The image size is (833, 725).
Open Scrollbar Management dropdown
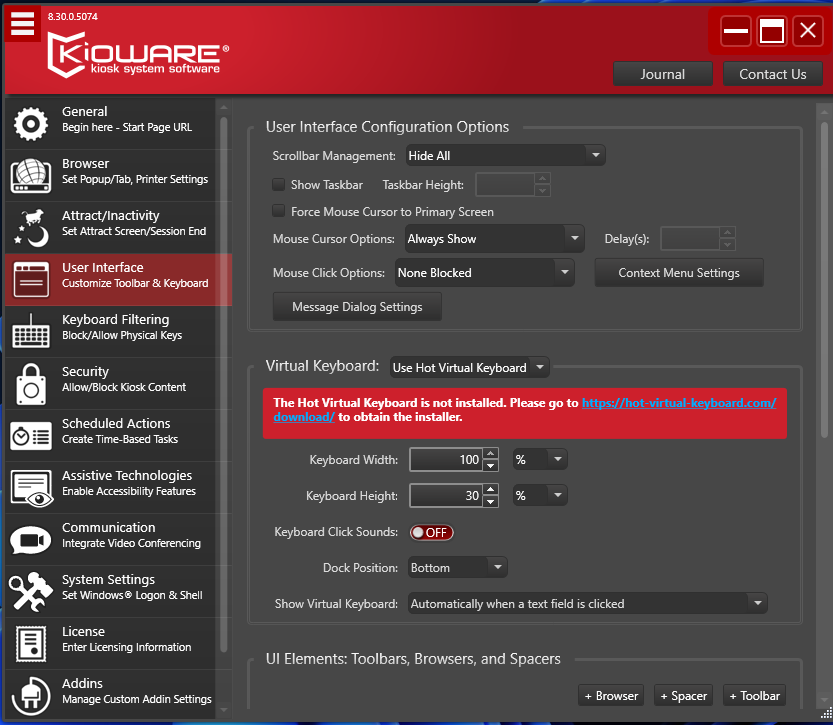coord(505,156)
